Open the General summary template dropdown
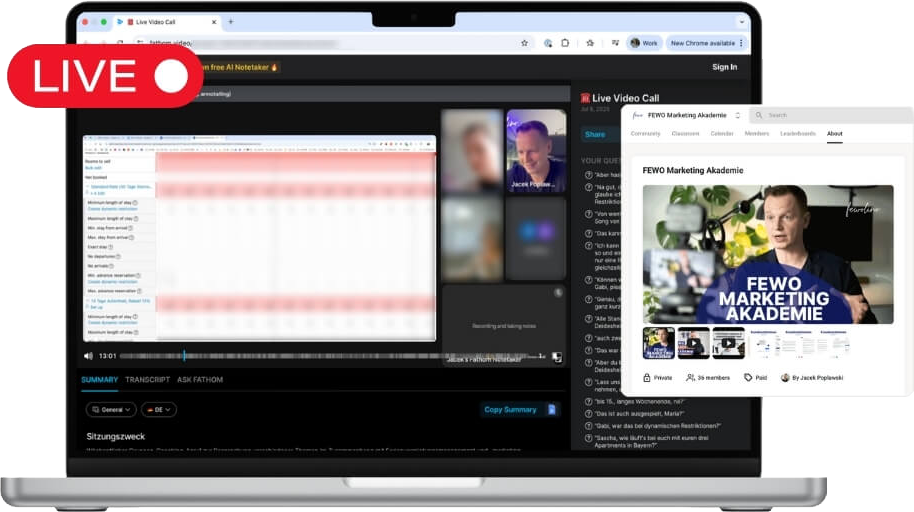 tap(111, 409)
